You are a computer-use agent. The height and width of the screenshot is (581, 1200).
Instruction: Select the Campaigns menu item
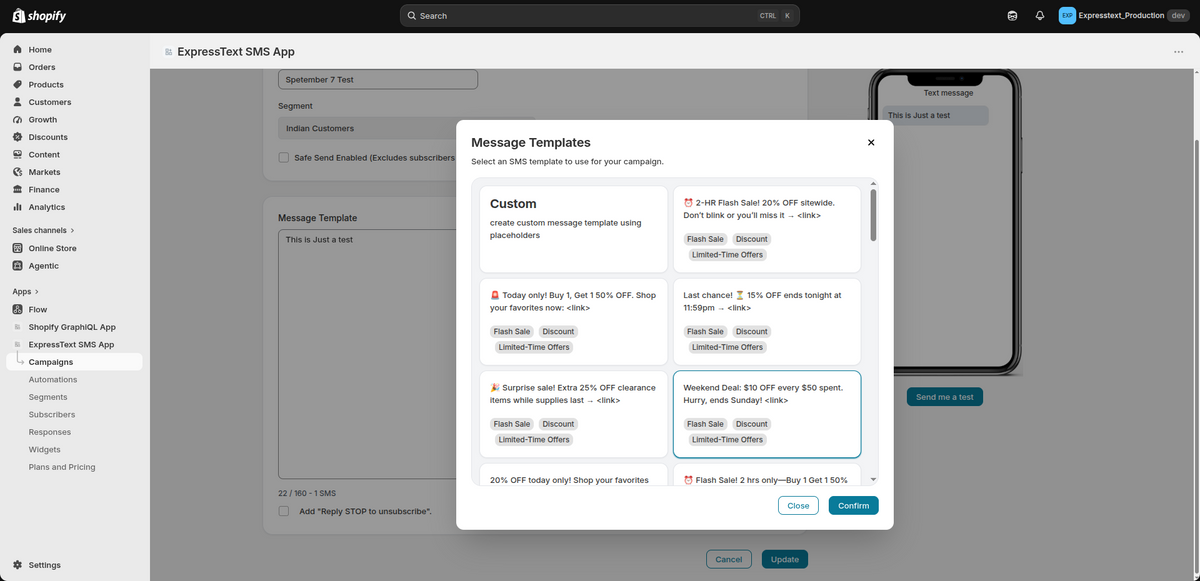click(74, 362)
